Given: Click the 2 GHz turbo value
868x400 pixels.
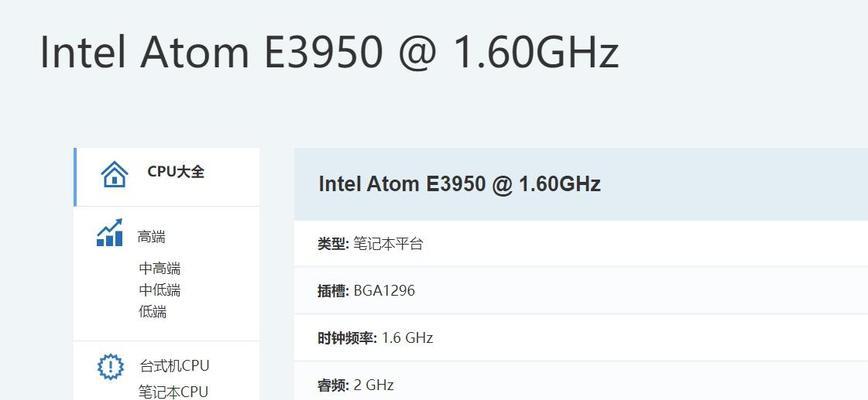Looking at the screenshot, I should click(374, 385).
